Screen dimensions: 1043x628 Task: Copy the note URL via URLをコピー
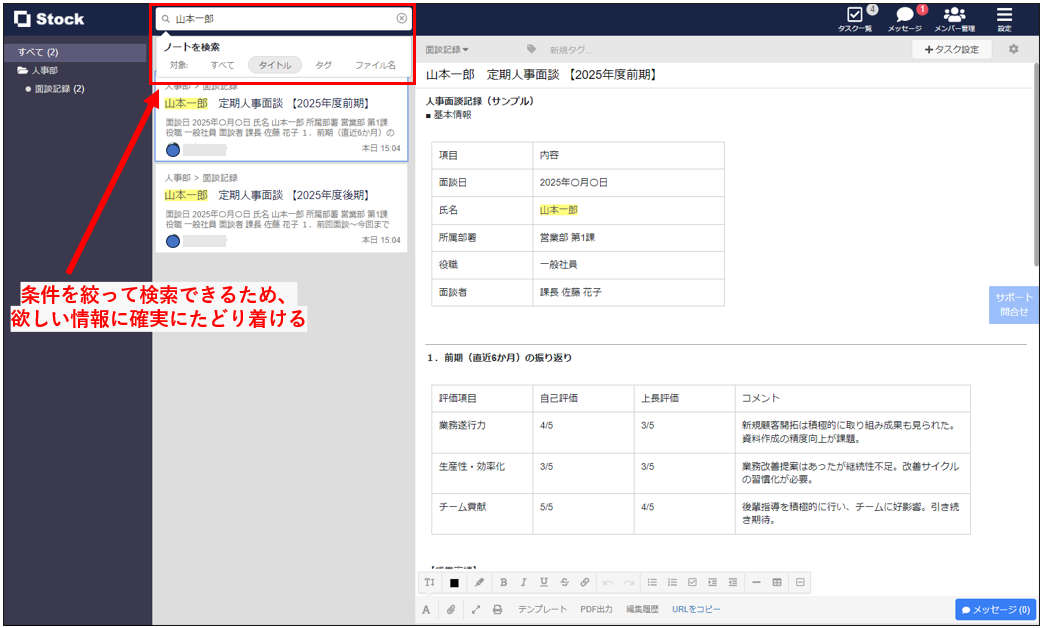[x=697, y=609]
